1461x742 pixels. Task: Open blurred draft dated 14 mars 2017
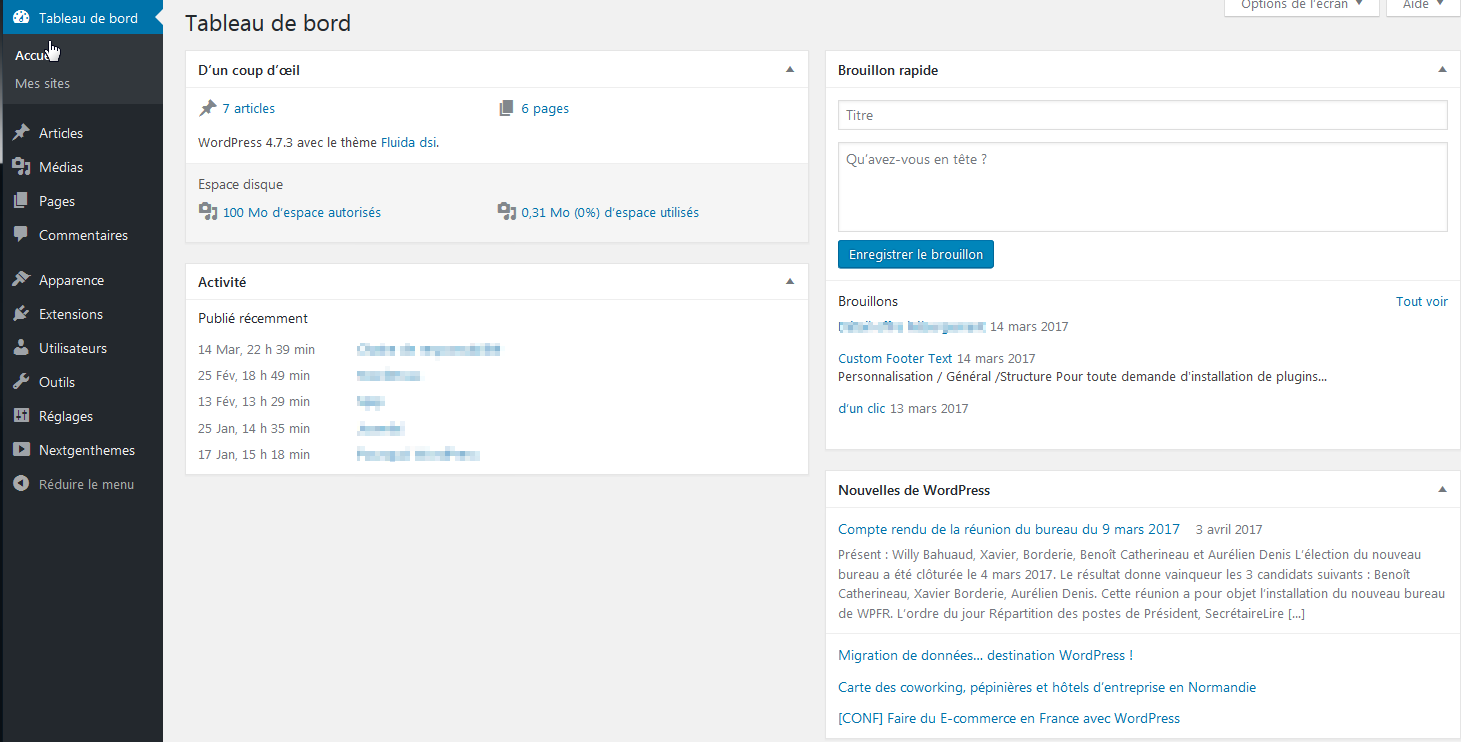point(912,326)
